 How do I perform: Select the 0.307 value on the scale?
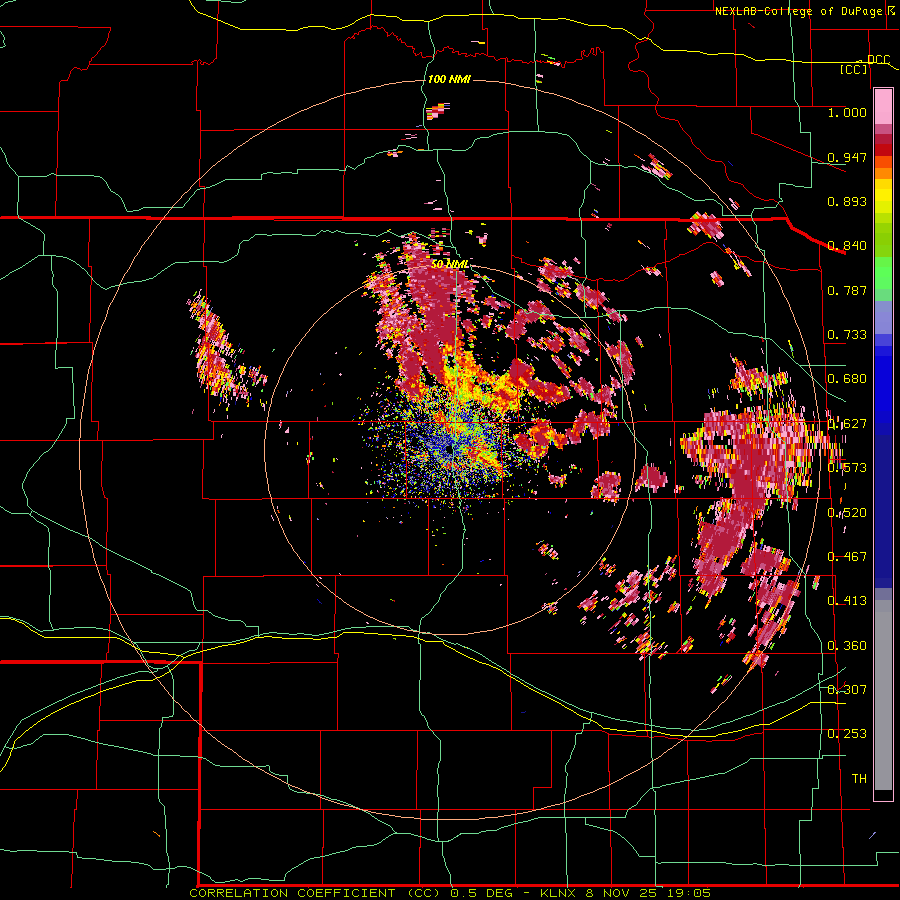pos(847,689)
